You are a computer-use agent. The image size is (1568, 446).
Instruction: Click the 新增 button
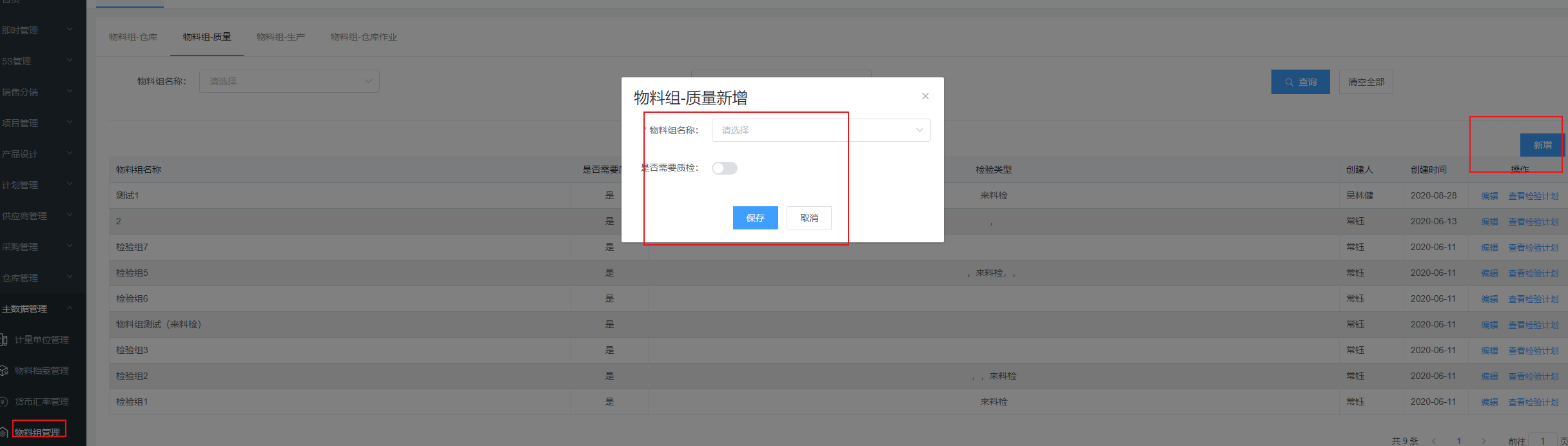point(1542,145)
